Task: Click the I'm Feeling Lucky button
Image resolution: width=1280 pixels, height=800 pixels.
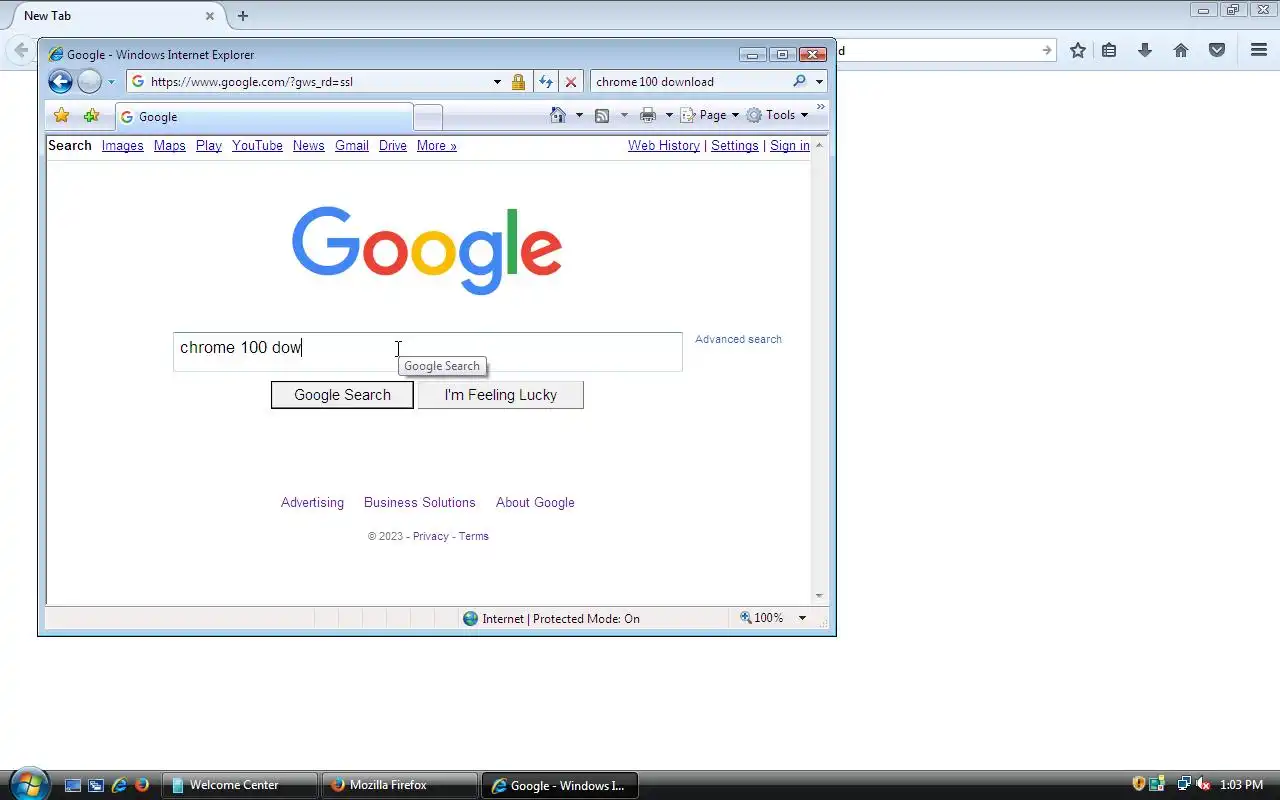Action: click(500, 395)
